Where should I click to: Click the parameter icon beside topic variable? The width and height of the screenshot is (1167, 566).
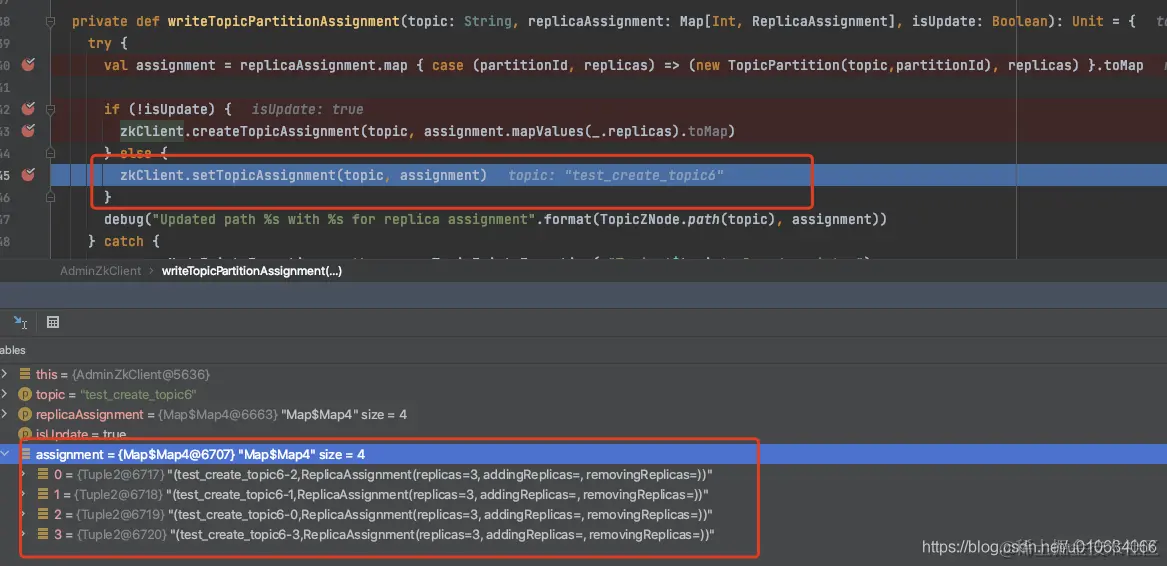click(x=24, y=394)
